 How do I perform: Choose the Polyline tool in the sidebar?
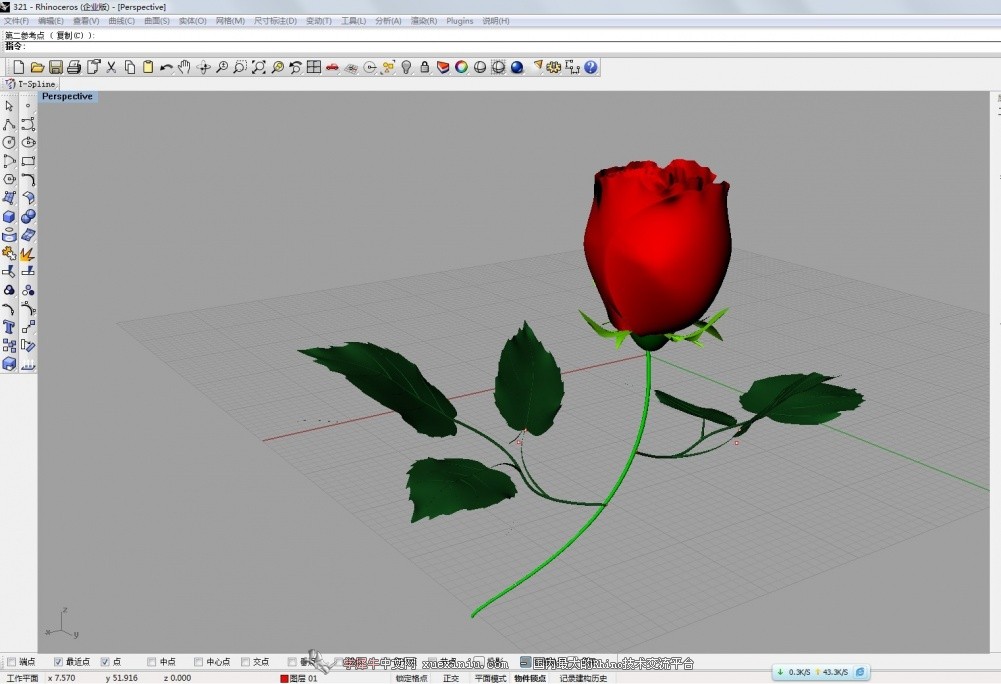[9, 125]
